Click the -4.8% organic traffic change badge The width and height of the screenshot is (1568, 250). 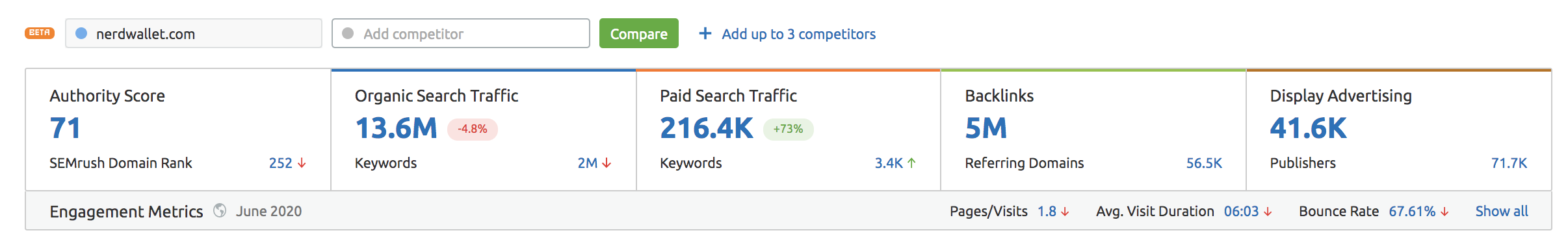(473, 129)
